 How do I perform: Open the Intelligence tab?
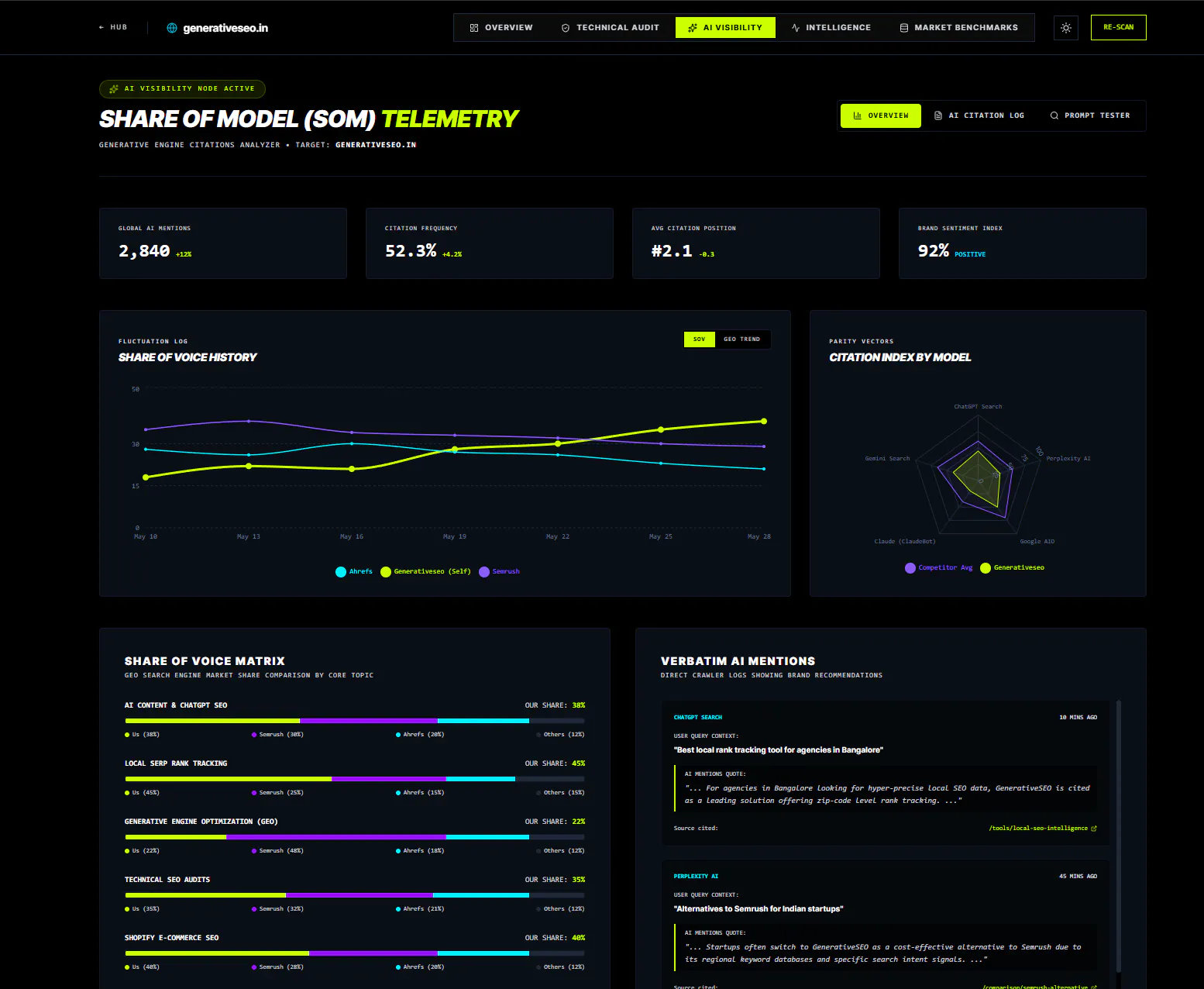[831, 28]
